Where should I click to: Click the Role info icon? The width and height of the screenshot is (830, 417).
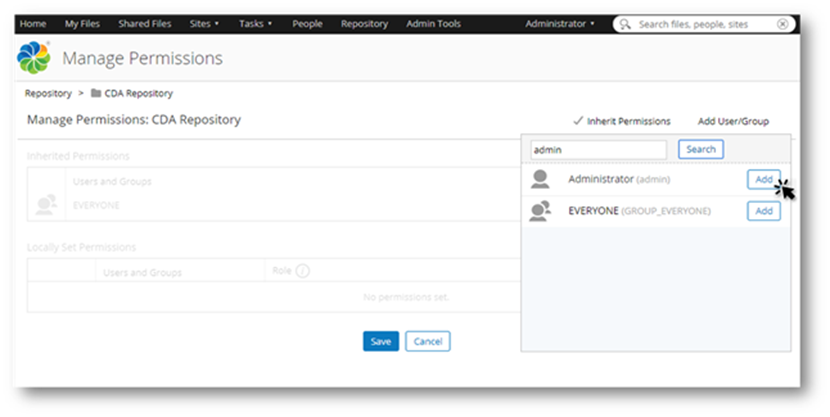pyautogui.click(x=302, y=271)
